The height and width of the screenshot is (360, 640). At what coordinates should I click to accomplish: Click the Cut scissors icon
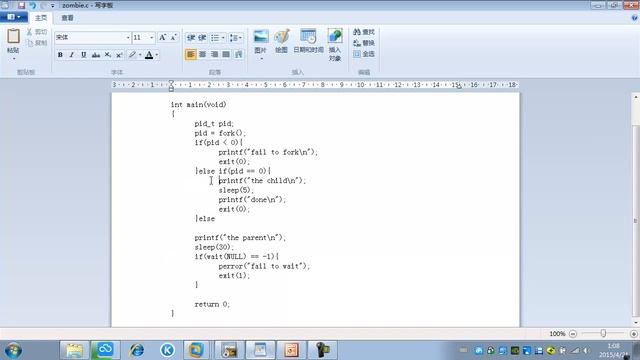[x=29, y=32]
